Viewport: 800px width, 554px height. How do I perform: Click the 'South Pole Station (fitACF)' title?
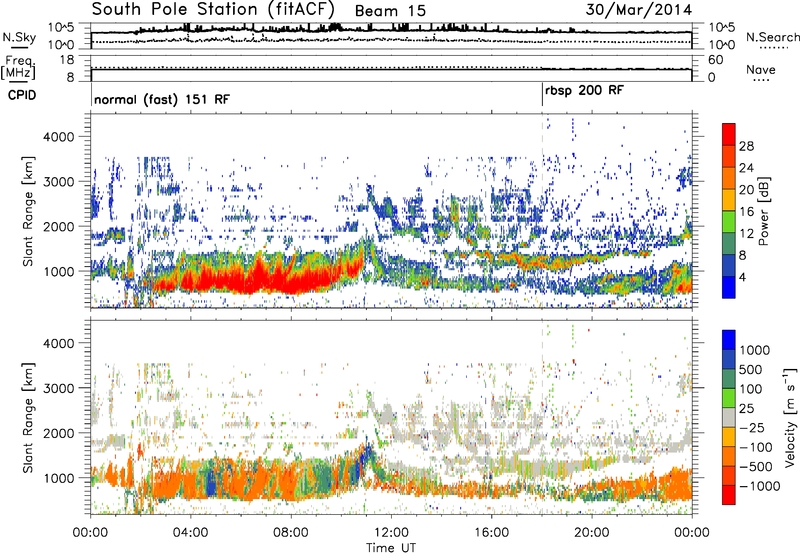tap(213, 9)
